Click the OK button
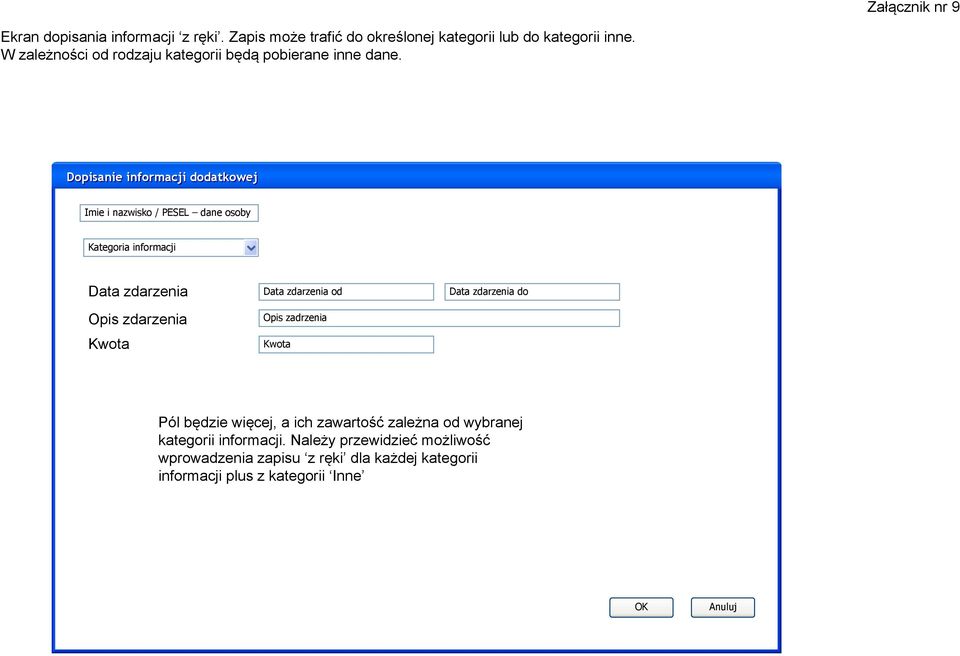This screenshot has height=656, width=960. click(641, 607)
